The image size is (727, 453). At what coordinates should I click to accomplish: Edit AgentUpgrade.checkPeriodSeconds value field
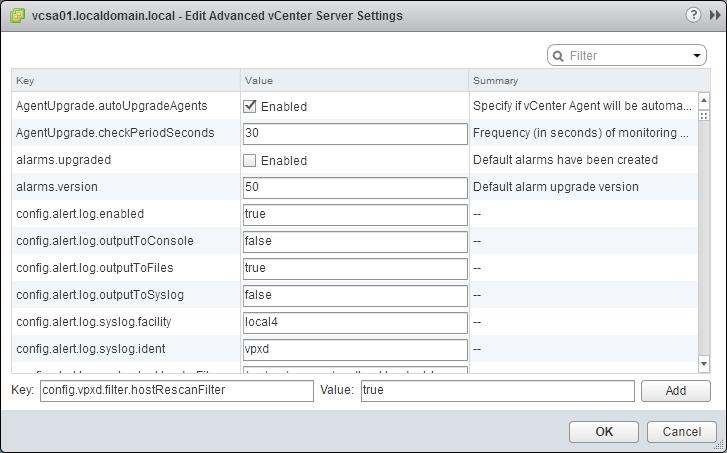(355, 133)
